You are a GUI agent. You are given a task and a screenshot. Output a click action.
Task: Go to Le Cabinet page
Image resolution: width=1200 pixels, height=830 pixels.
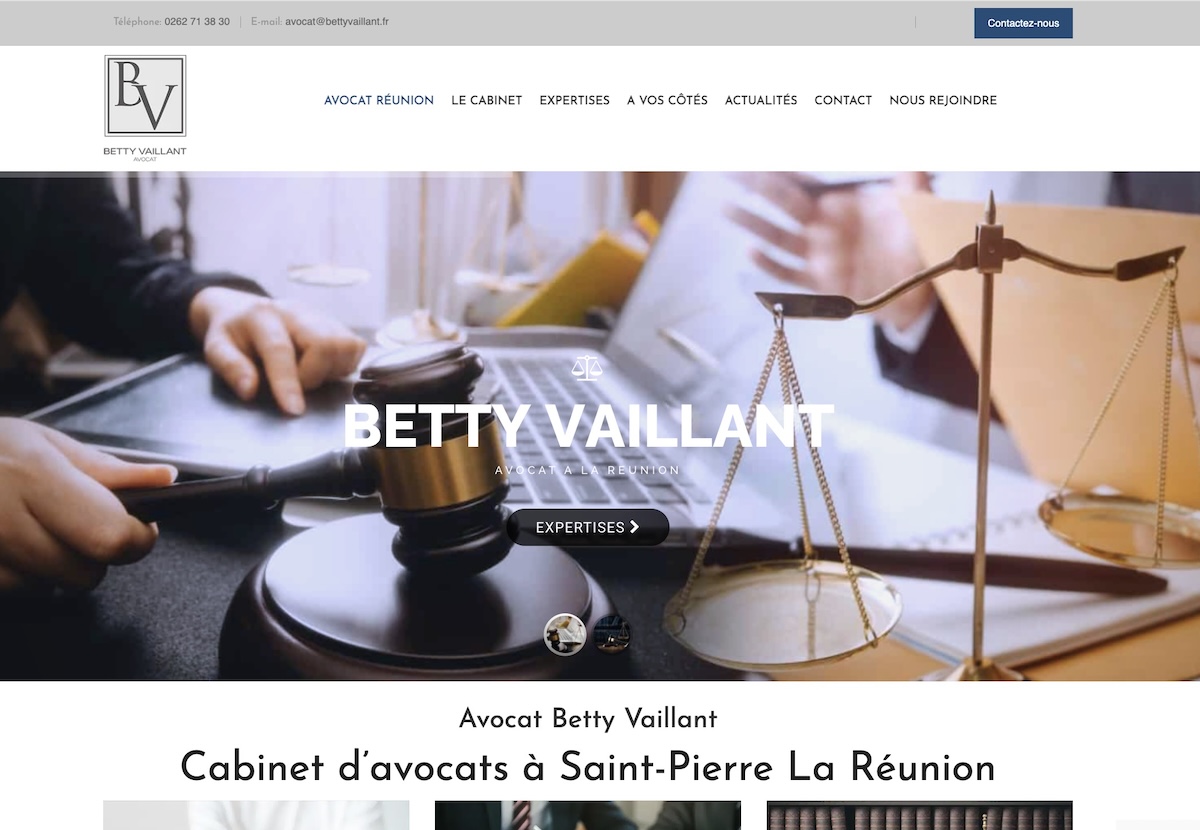pyautogui.click(x=487, y=100)
